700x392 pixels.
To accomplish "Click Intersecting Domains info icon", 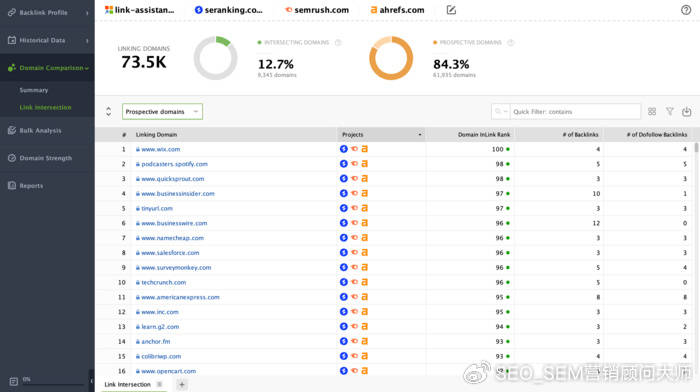I will click(x=338, y=42).
